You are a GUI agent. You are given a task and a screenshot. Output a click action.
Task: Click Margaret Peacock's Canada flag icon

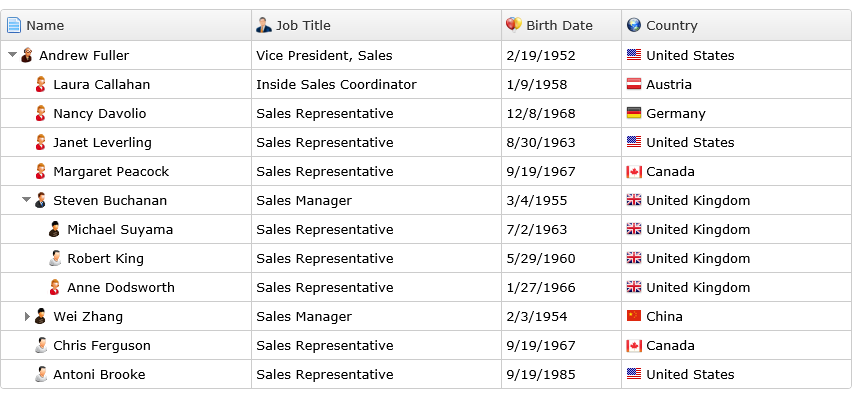634,171
